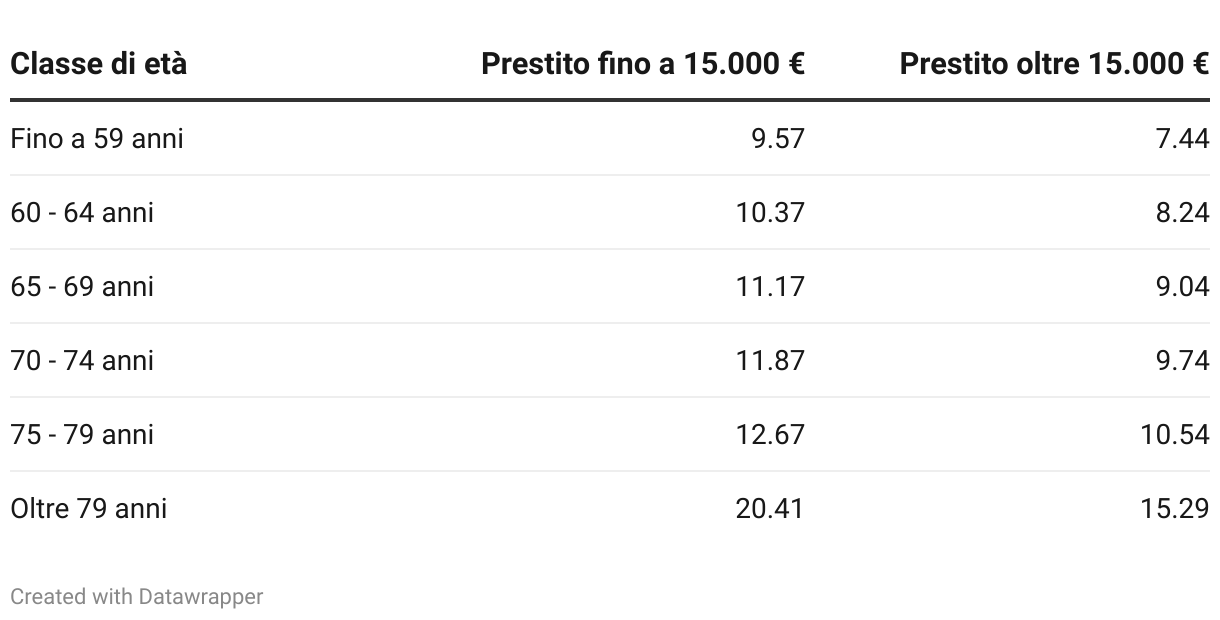This screenshot has height=620, width=1220.
Task: Click the 'Prestito fino a 15.000 €' header
Action: (x=643, y=64)
